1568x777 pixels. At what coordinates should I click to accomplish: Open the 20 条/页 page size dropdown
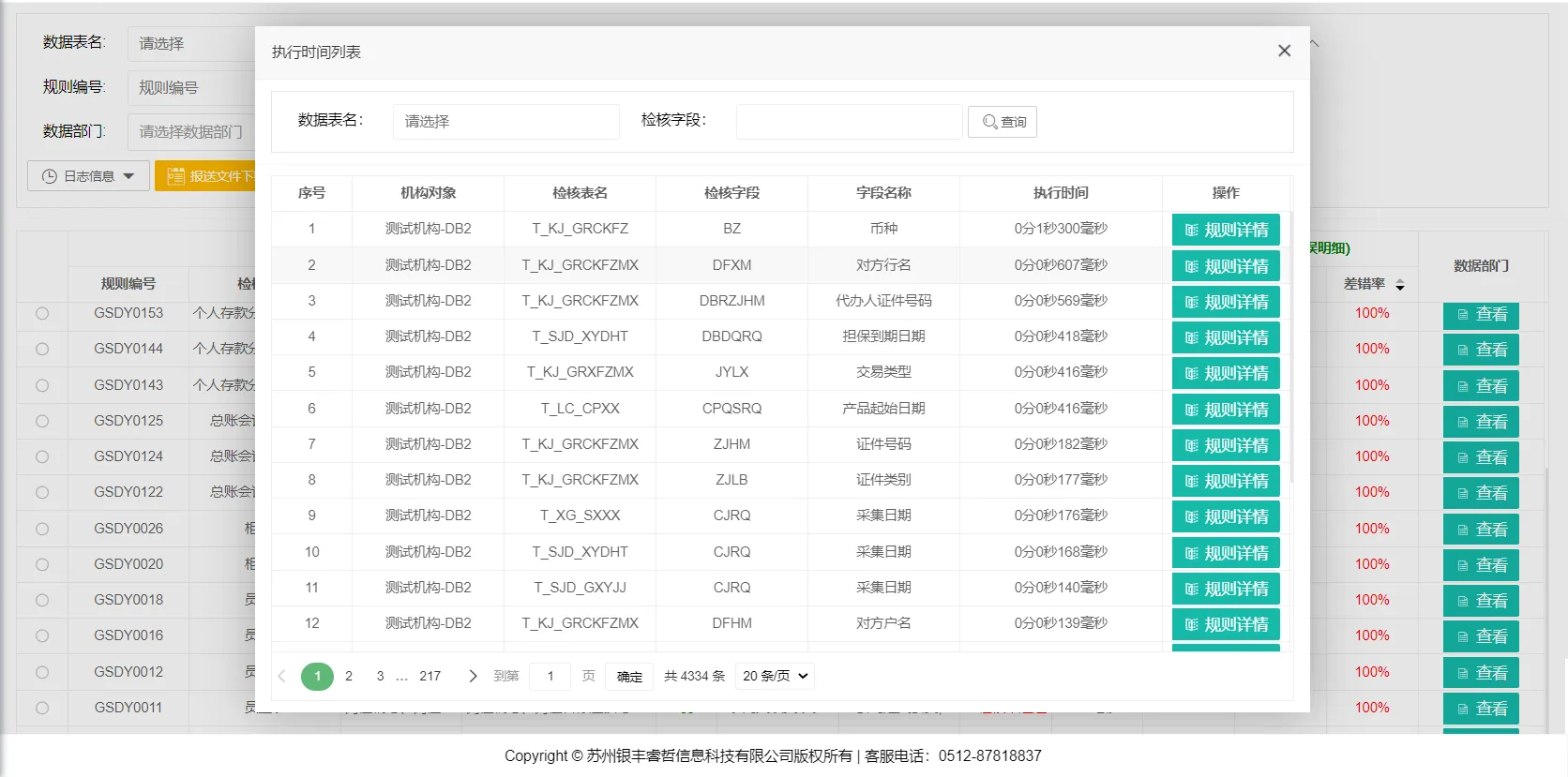775,676
